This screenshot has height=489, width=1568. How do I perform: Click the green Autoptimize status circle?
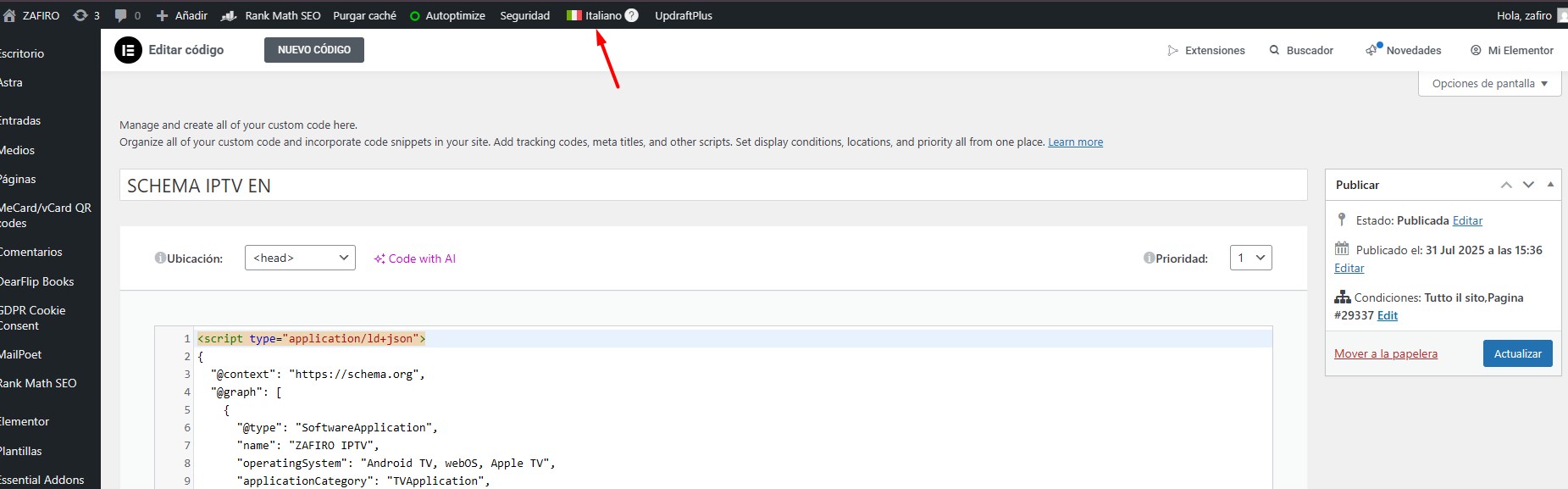tap(415, 16)
